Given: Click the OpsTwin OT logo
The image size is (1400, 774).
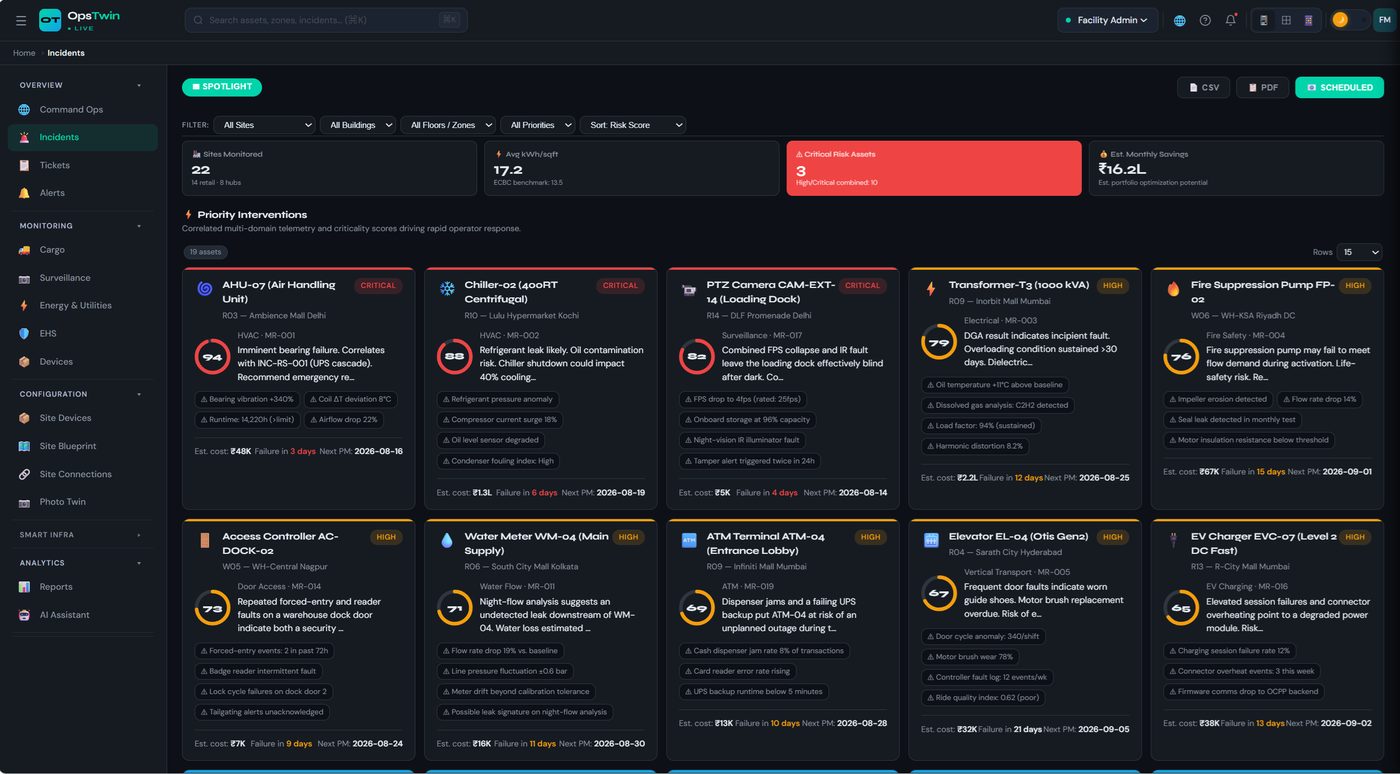Looking at the screenshot, I should point(50,20).
